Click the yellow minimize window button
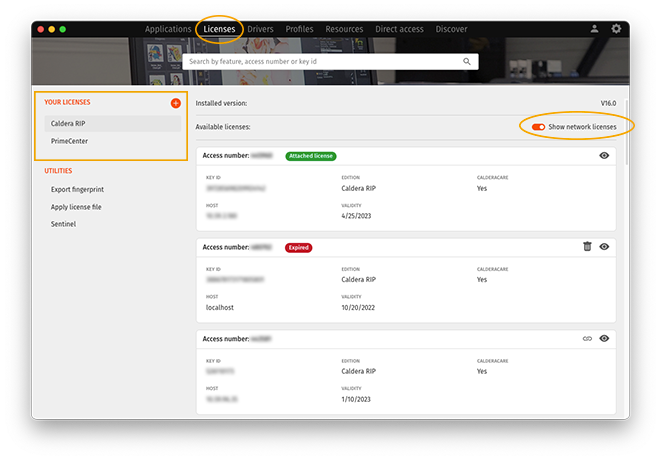Viewport: 660px width, 460px height. pyautogui.click(x=52, y=29)
